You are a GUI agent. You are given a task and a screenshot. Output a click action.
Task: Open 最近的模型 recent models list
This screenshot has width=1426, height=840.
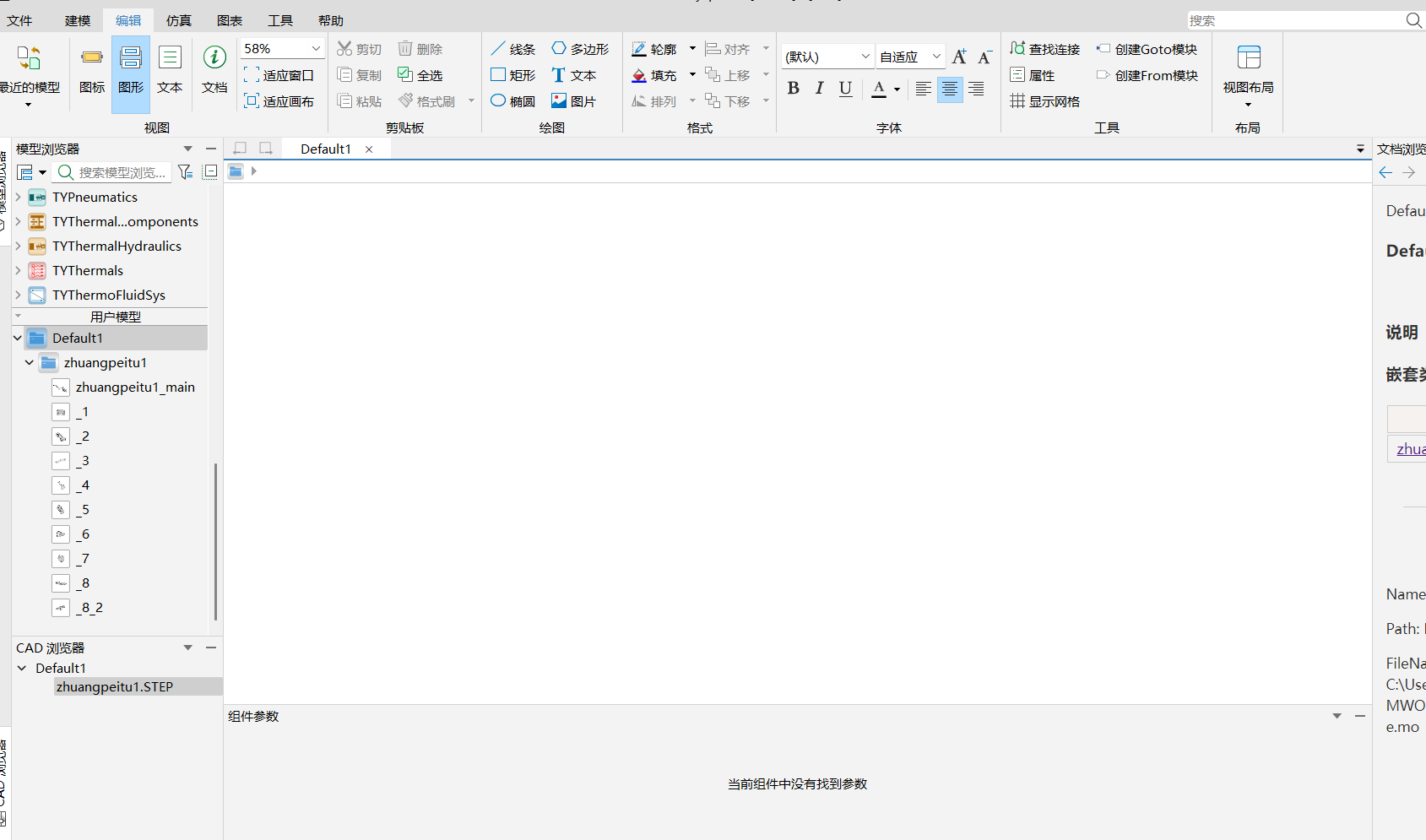coord(30,74)
